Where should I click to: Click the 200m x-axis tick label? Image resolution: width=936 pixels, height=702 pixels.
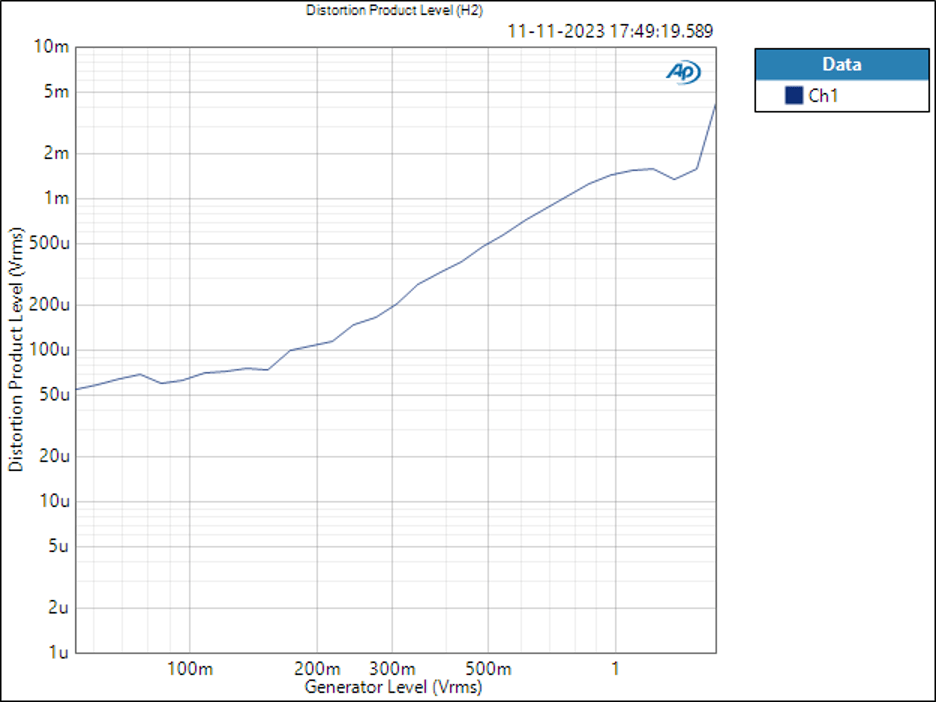[x=317, y=669]
